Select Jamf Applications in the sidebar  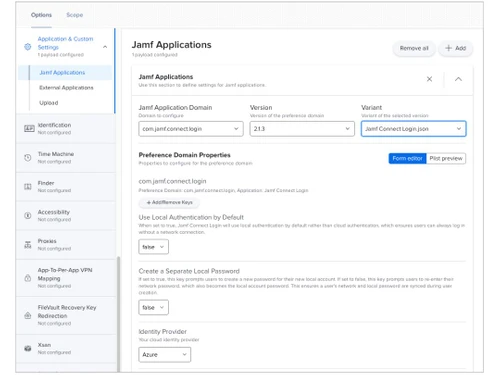pos(65,72)
